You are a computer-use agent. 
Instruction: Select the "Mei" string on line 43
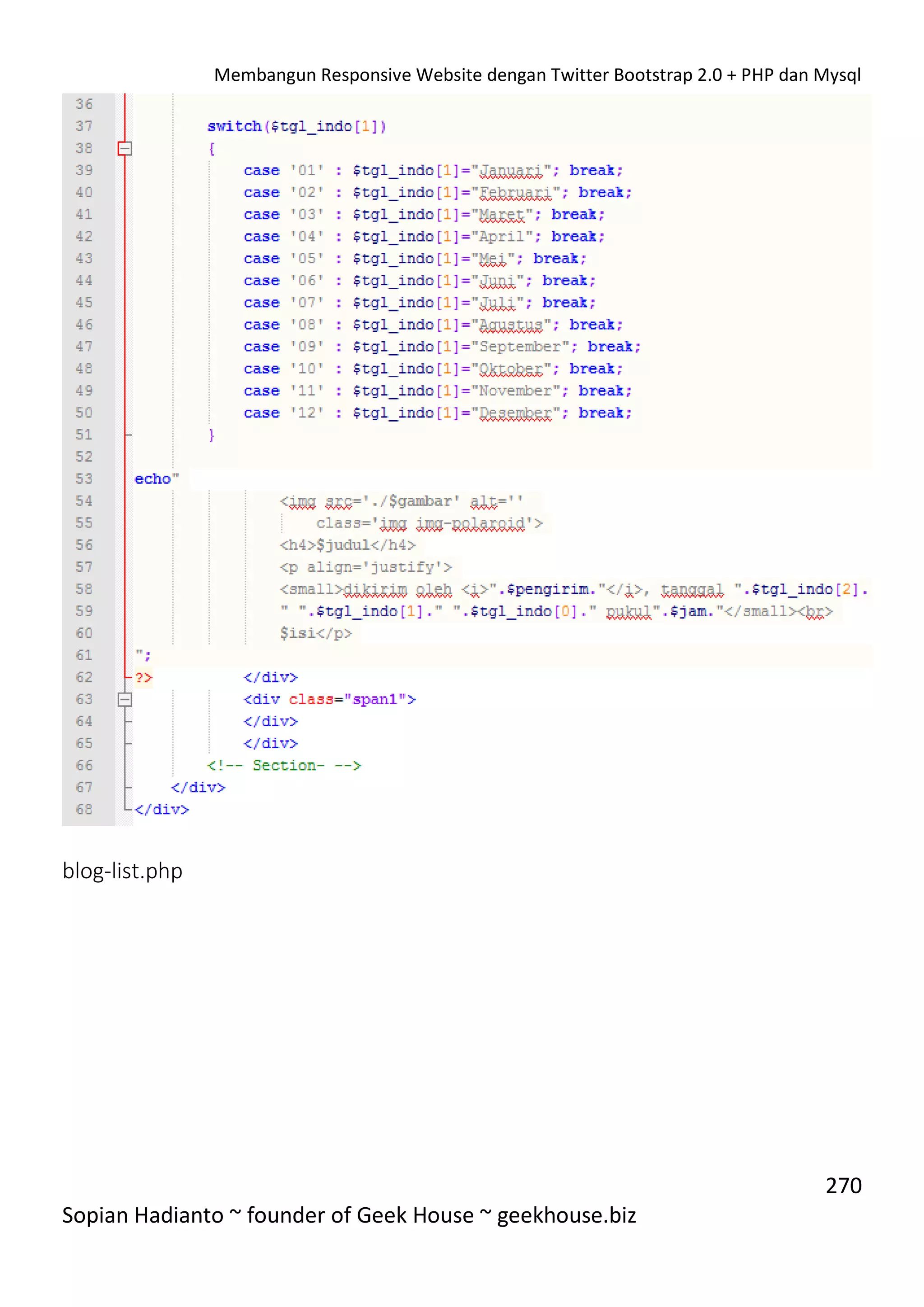tap(493, 259)
